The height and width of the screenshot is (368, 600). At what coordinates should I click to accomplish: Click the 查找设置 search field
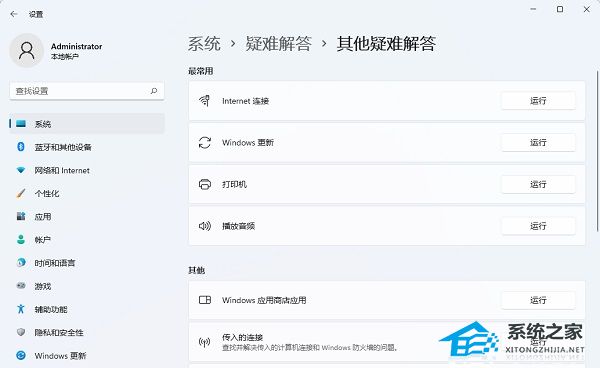87,91
